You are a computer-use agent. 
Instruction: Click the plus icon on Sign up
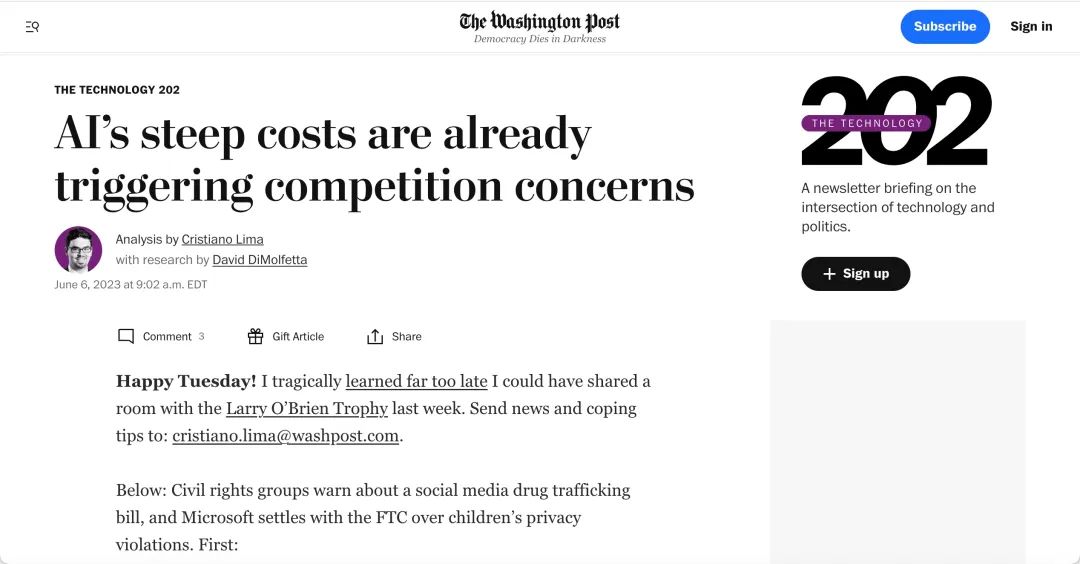(x=829, y=274)
